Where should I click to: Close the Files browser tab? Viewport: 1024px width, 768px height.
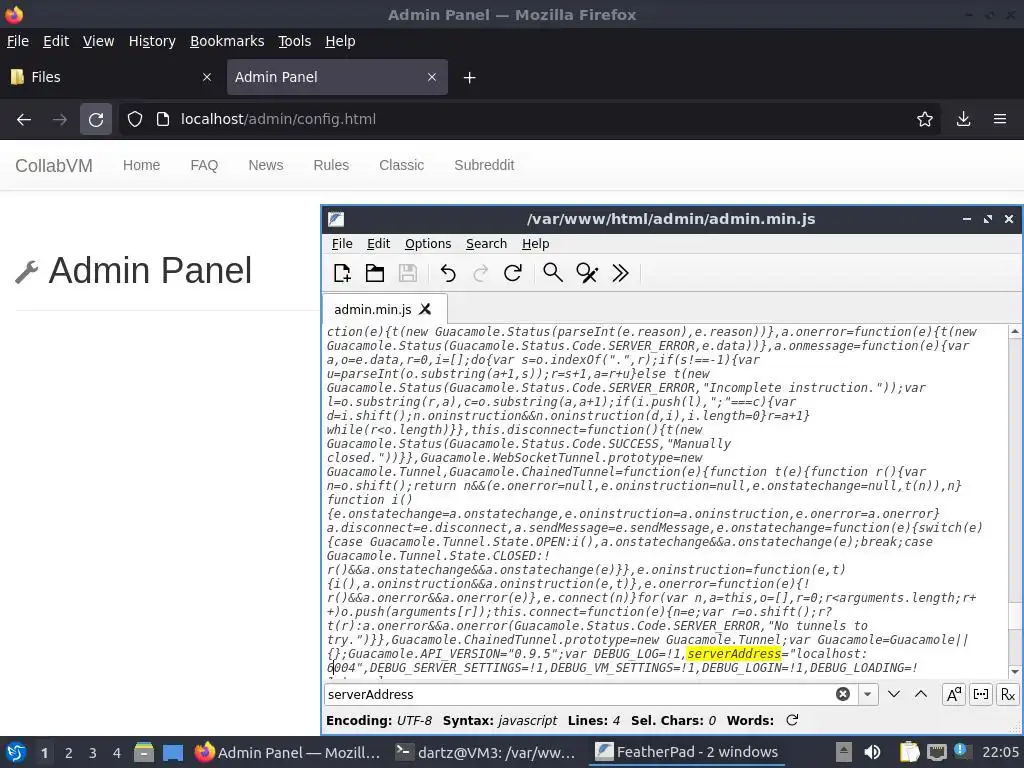[207, 77]
